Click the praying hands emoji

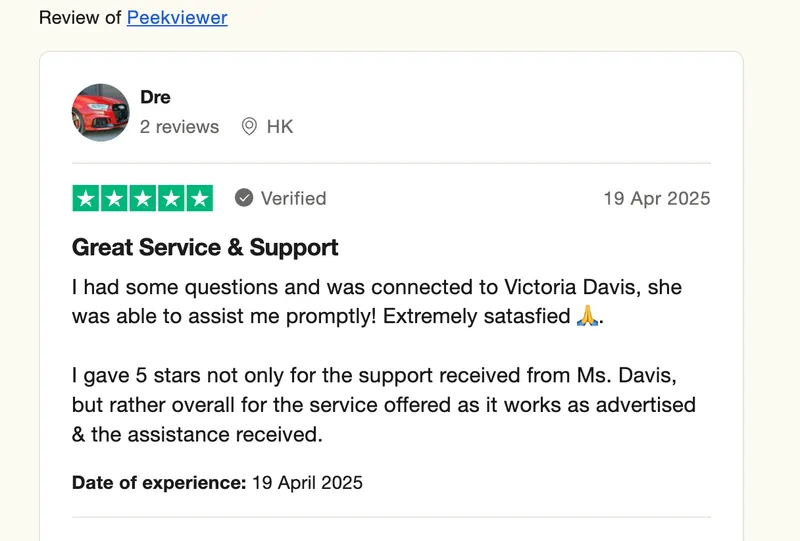point(589,316)
